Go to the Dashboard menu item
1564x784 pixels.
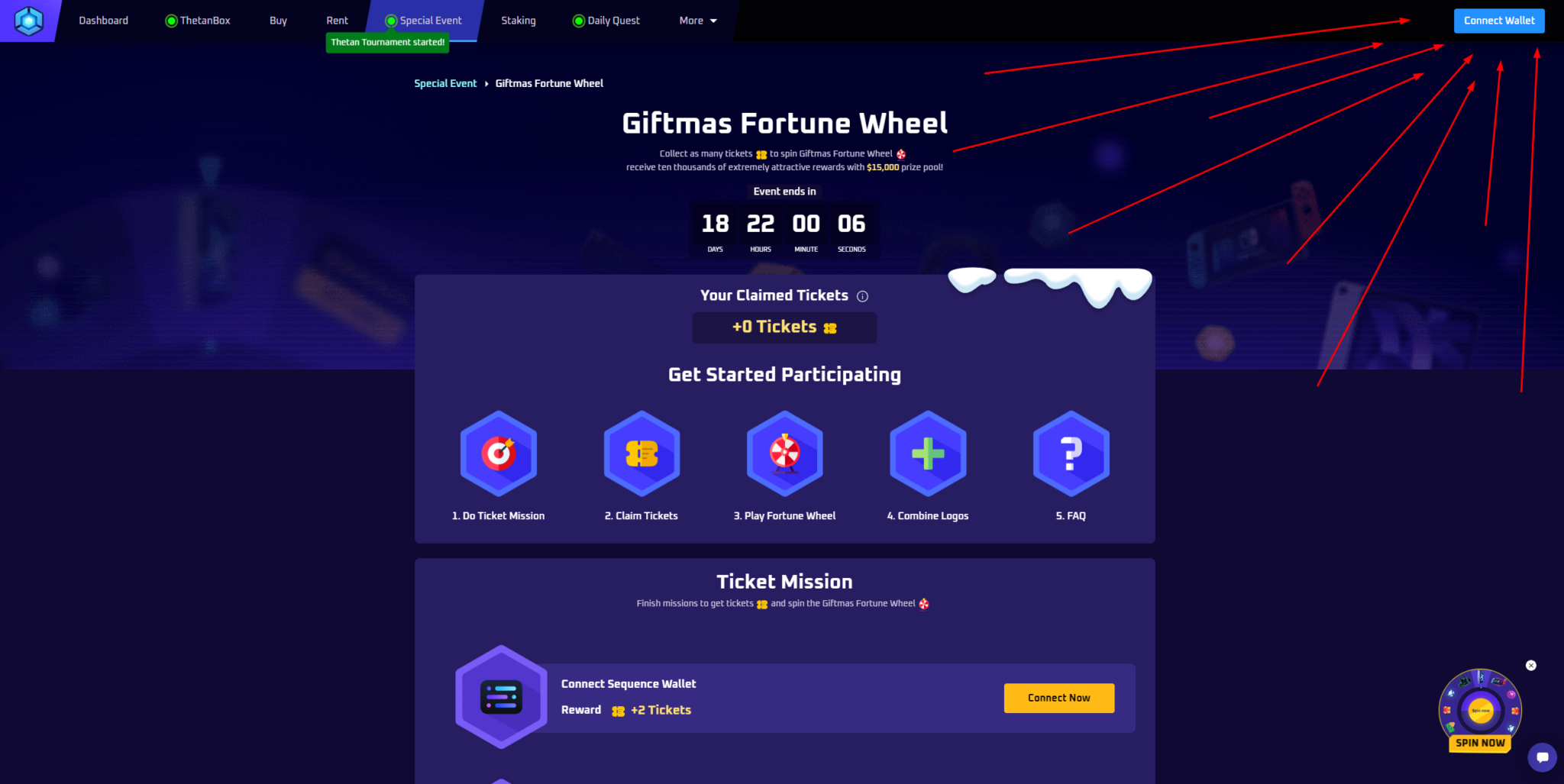tap(103, 21)
